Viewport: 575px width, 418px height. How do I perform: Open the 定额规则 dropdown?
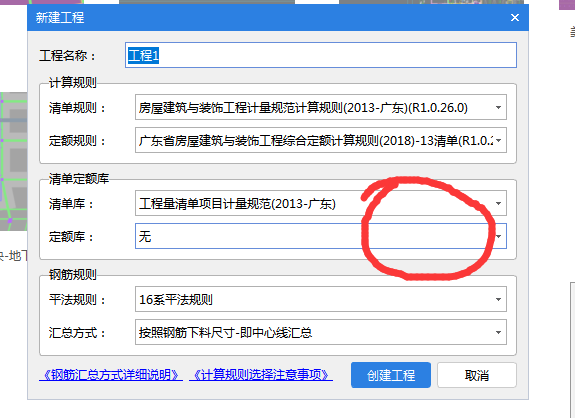point(321,140)
